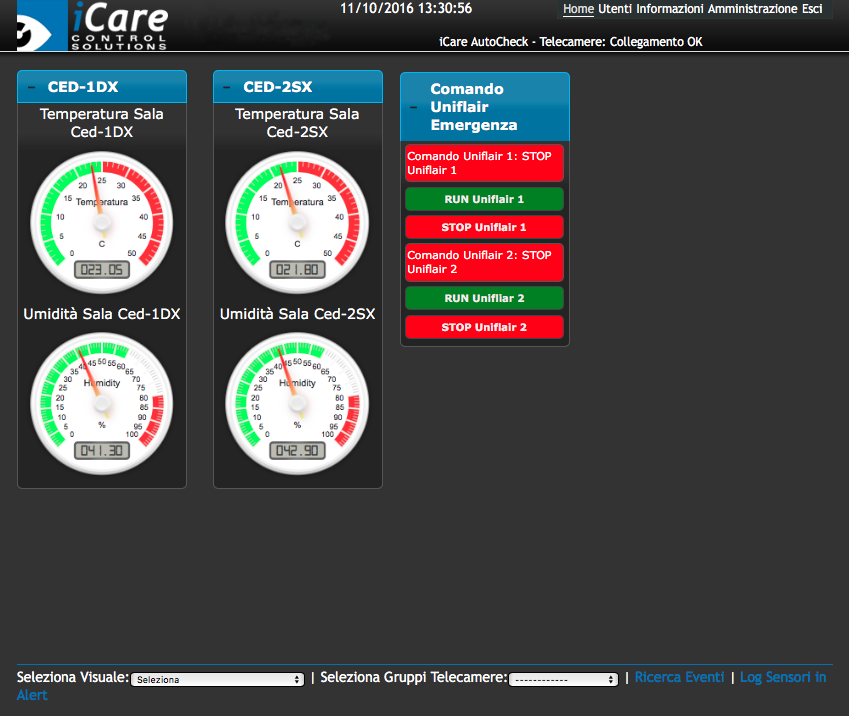
Task: Open the Ricerca Eventi link
Action: (679, 677)
